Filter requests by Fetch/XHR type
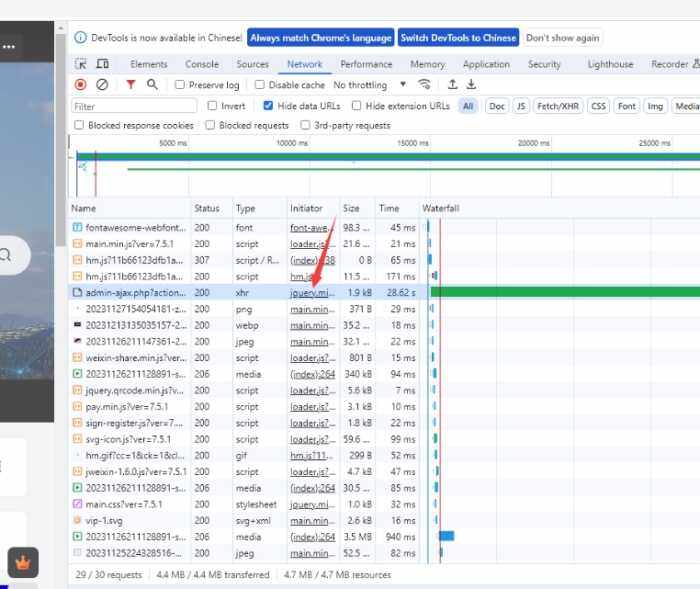700x589 pixels. (x=557, y=106)
